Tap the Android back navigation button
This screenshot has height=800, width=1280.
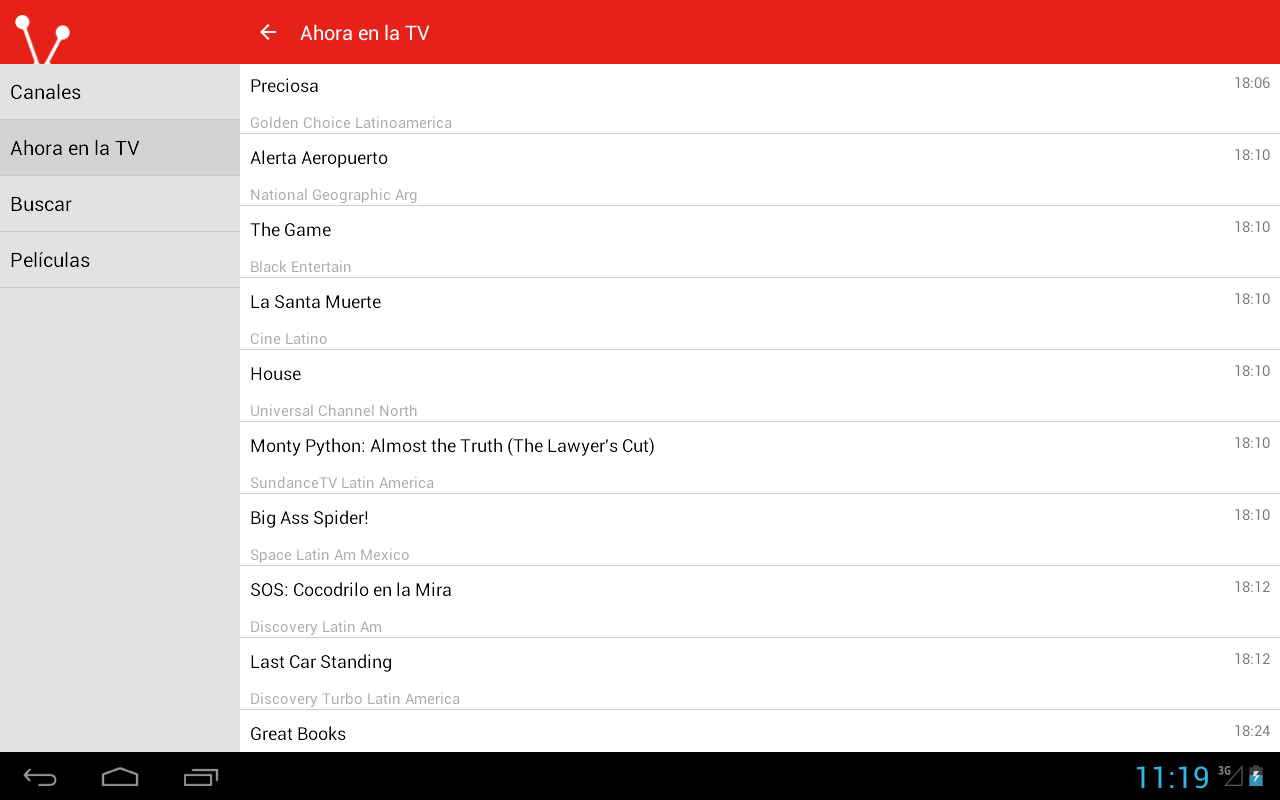(40, 777)
